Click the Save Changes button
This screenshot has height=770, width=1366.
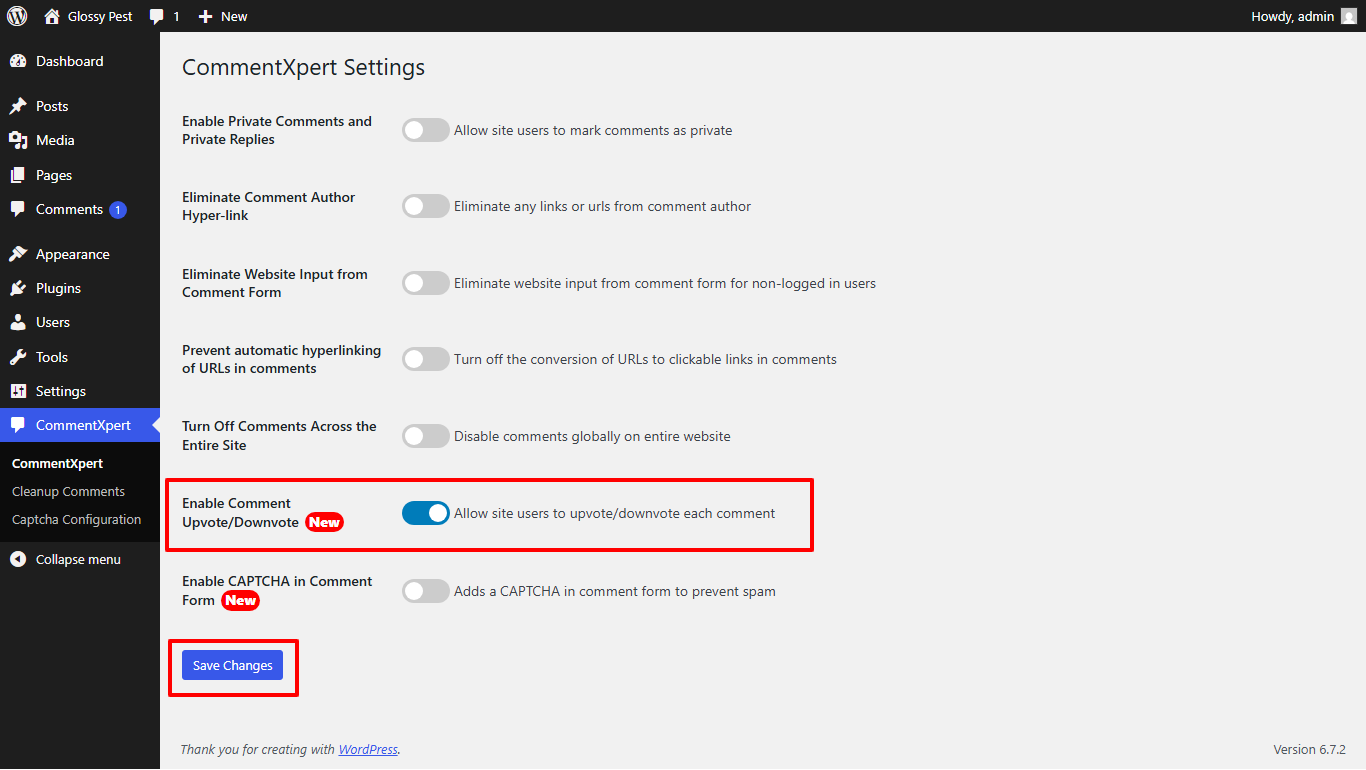click(232, 665)
